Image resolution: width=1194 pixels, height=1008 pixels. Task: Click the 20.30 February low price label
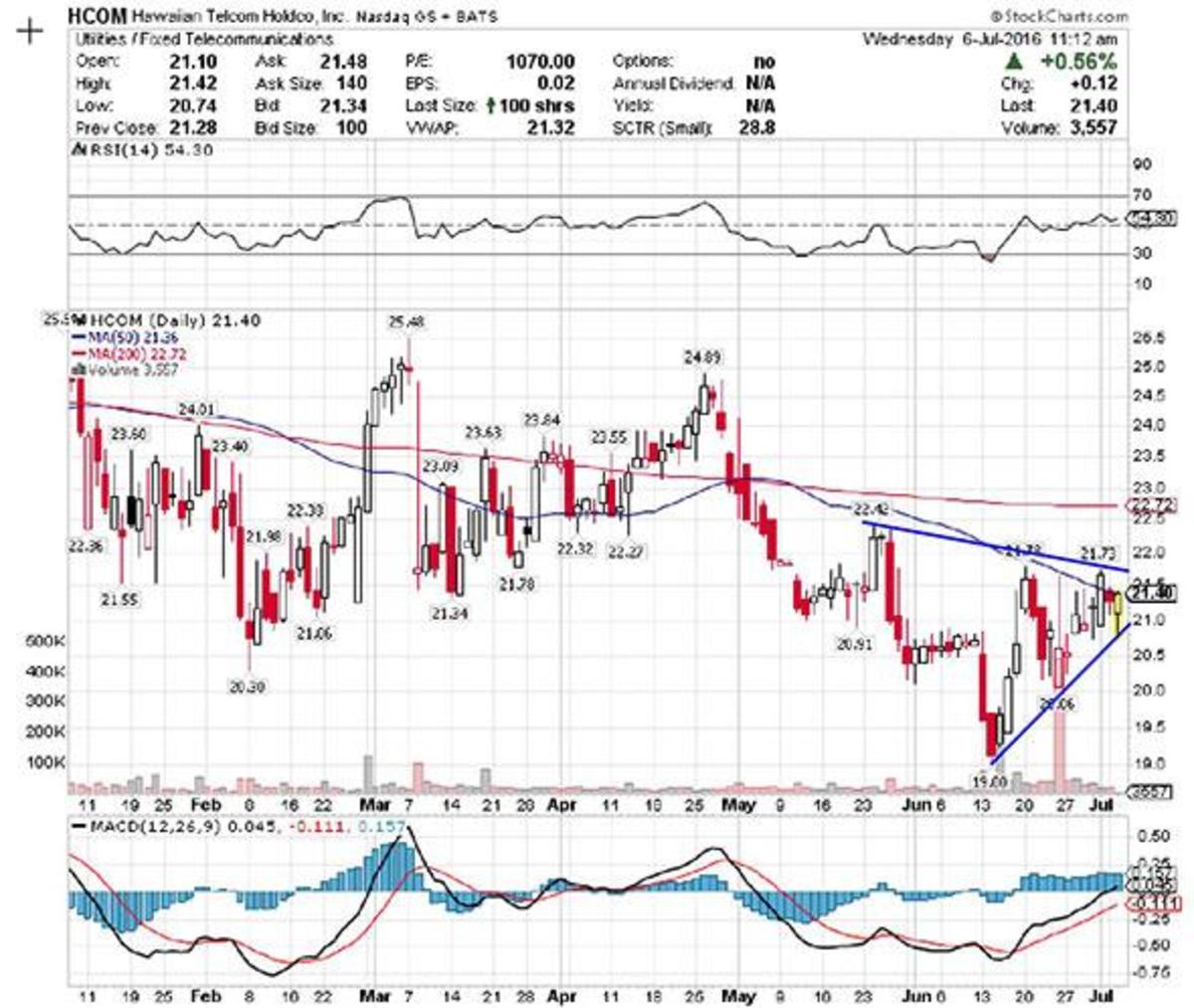tap(247, 686)
